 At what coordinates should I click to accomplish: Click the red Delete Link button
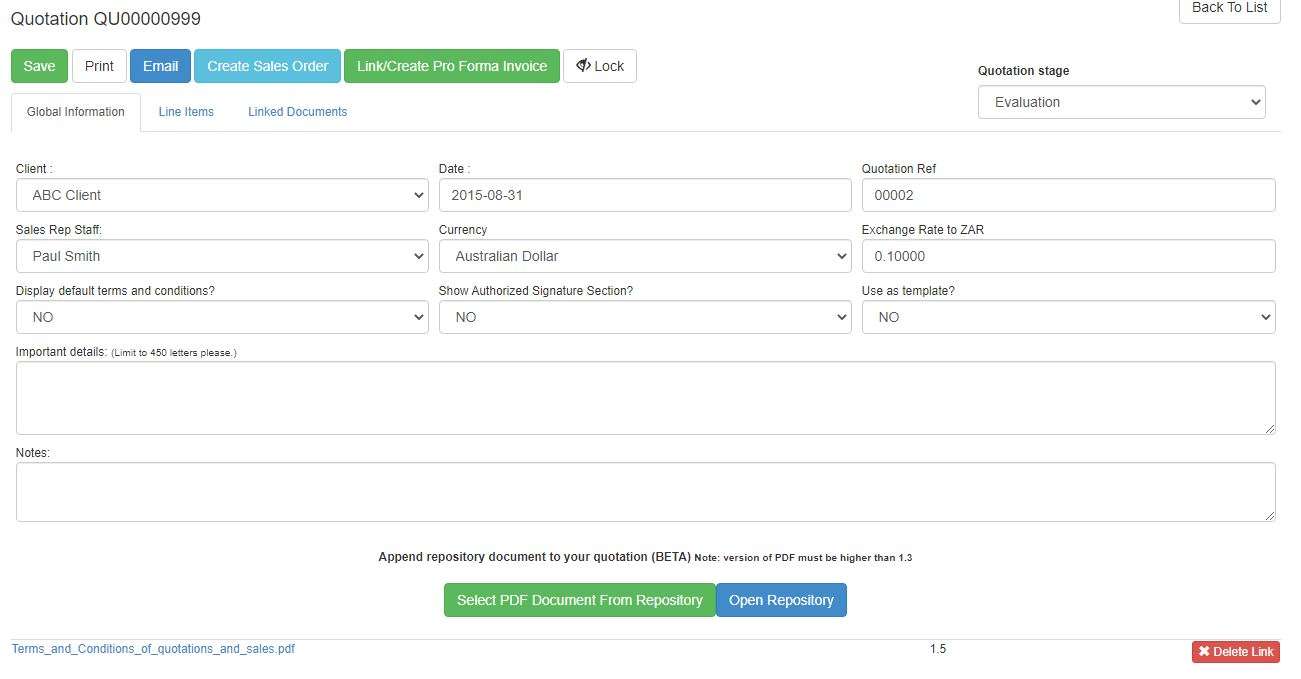(x=1235, y=652)
